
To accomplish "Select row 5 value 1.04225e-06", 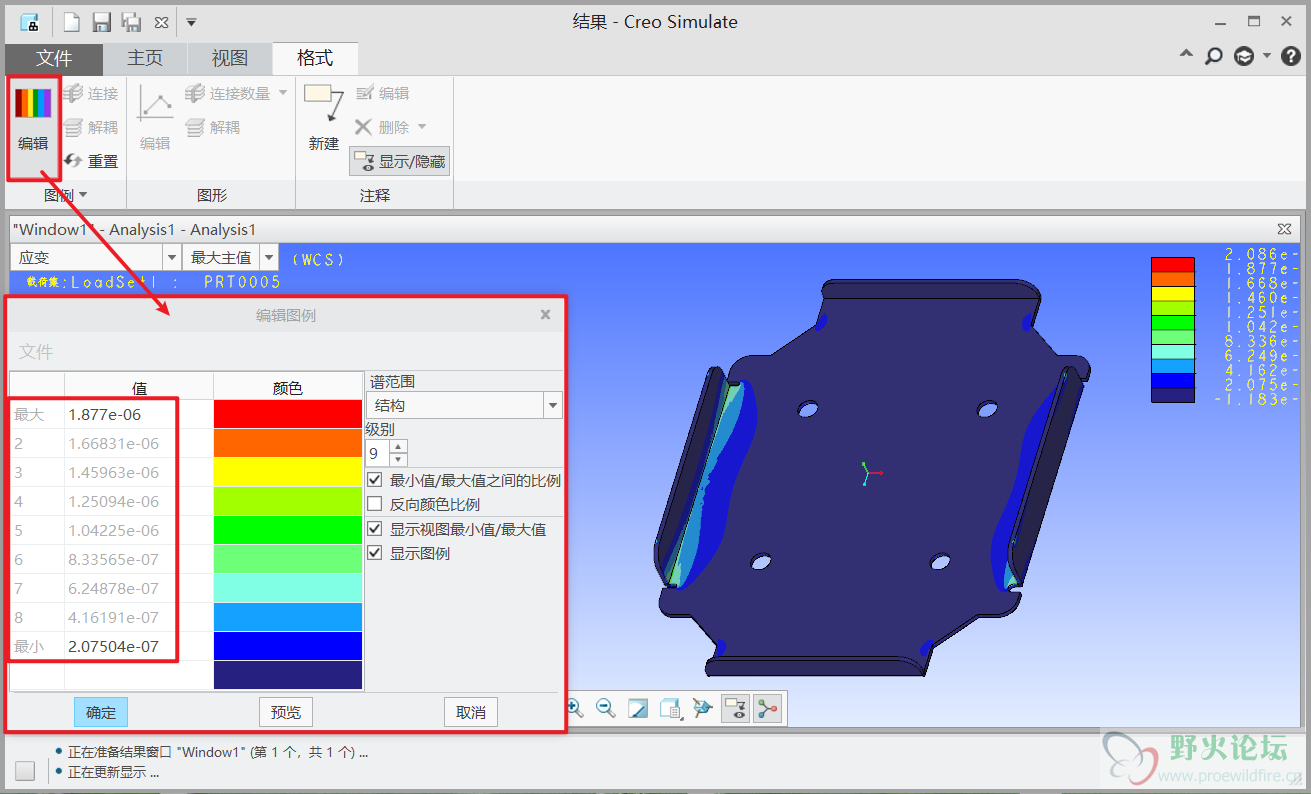I will pos(138,530).
